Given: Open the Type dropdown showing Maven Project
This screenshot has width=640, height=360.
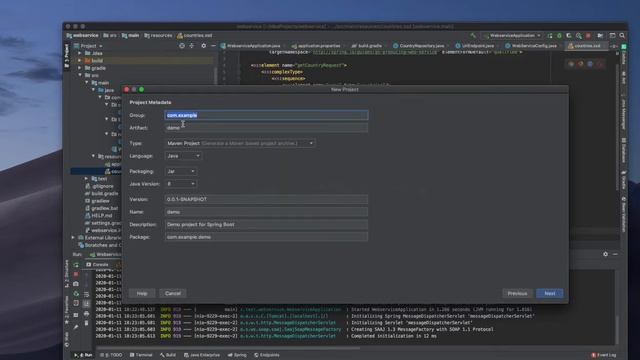Looking at the screenshot, I should [x=240, y=143].
